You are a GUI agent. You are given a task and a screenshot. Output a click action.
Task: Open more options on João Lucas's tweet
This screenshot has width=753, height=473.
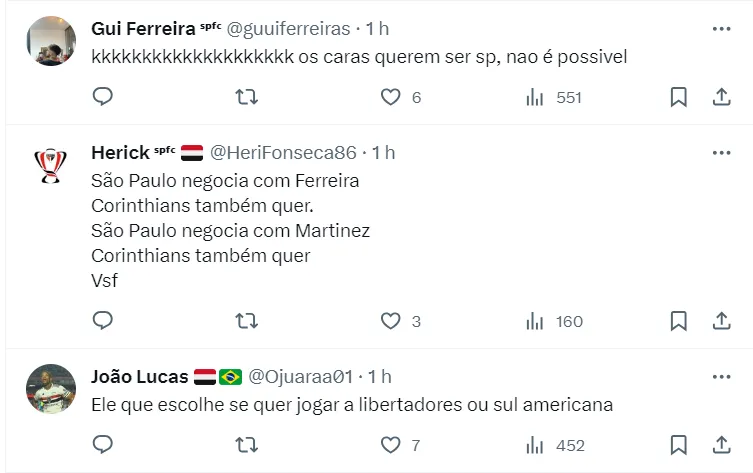(x=721, y=377)
